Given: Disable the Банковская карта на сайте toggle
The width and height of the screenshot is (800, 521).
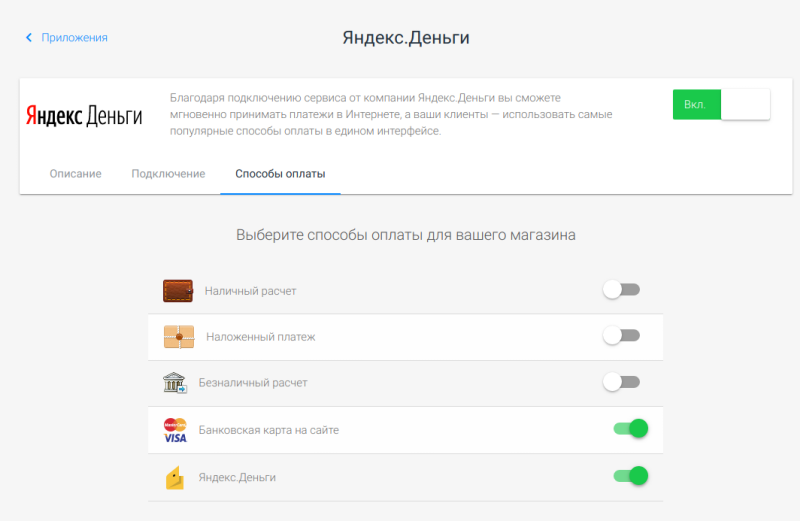Looking at the screenshot, I should (631, 428).
